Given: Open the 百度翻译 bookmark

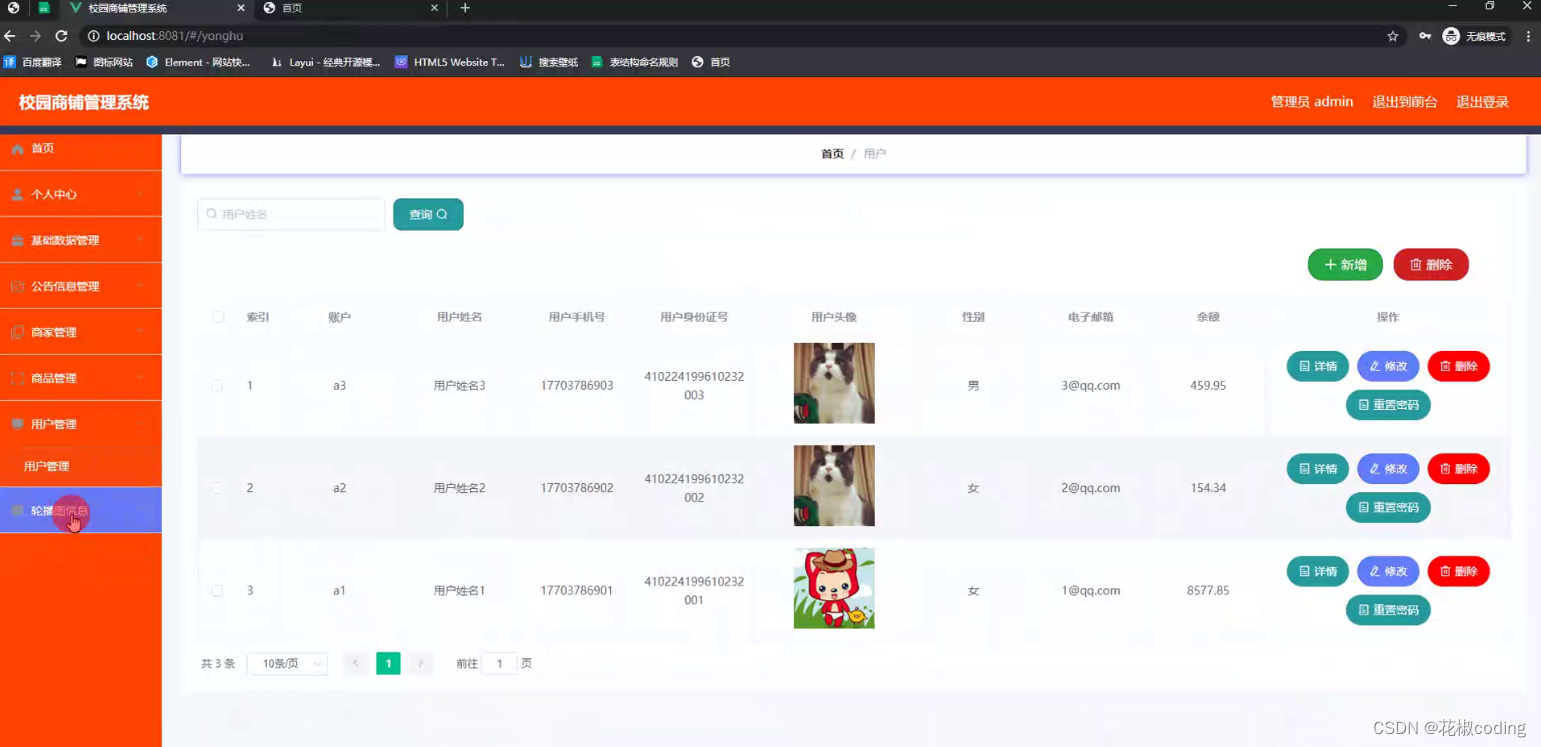Looking at the screenshot, I should tap(33, 62).
